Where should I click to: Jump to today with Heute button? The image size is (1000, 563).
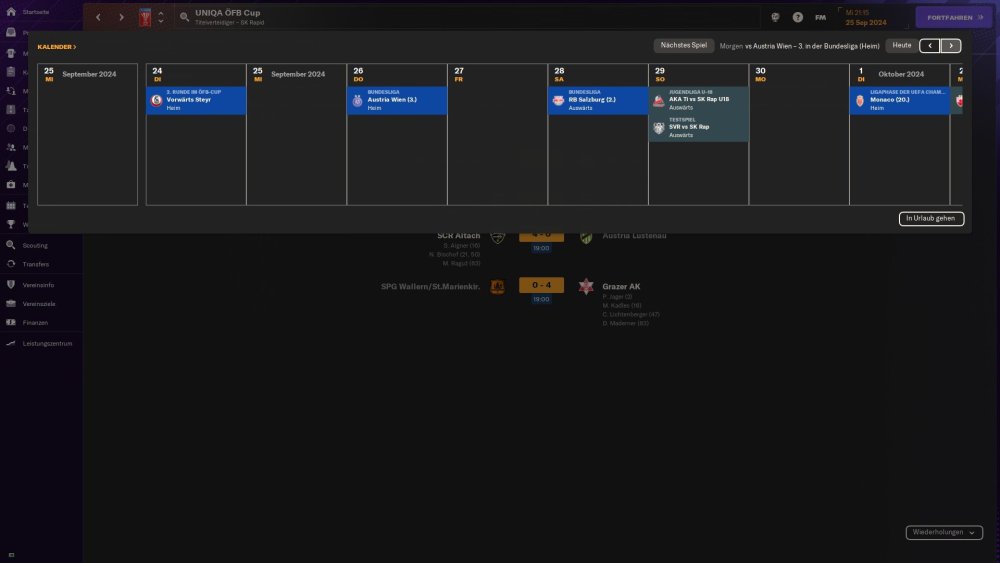pyautogui.click(x=901, y=46)
